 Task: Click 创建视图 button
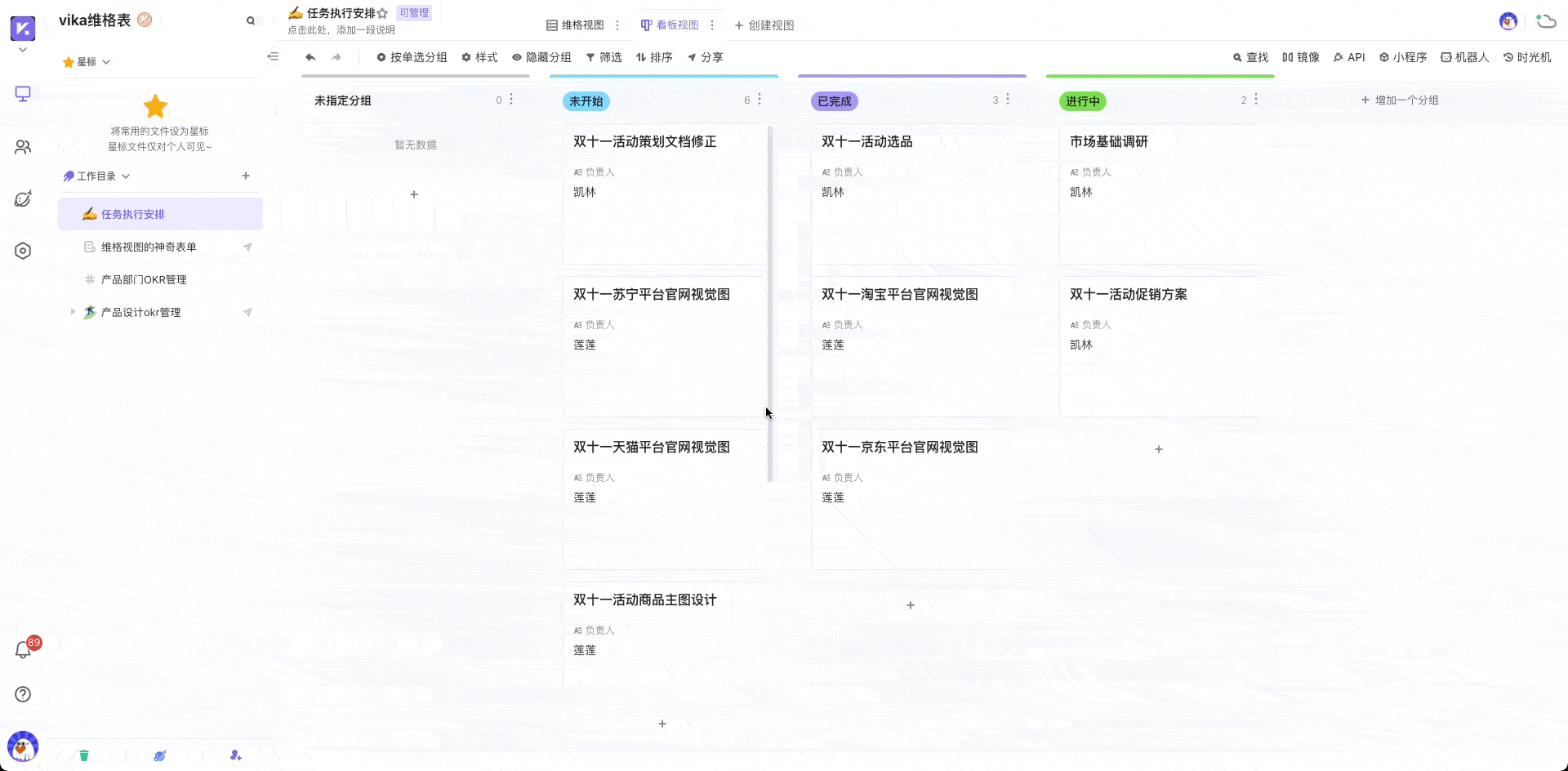[x=764, y=25]
